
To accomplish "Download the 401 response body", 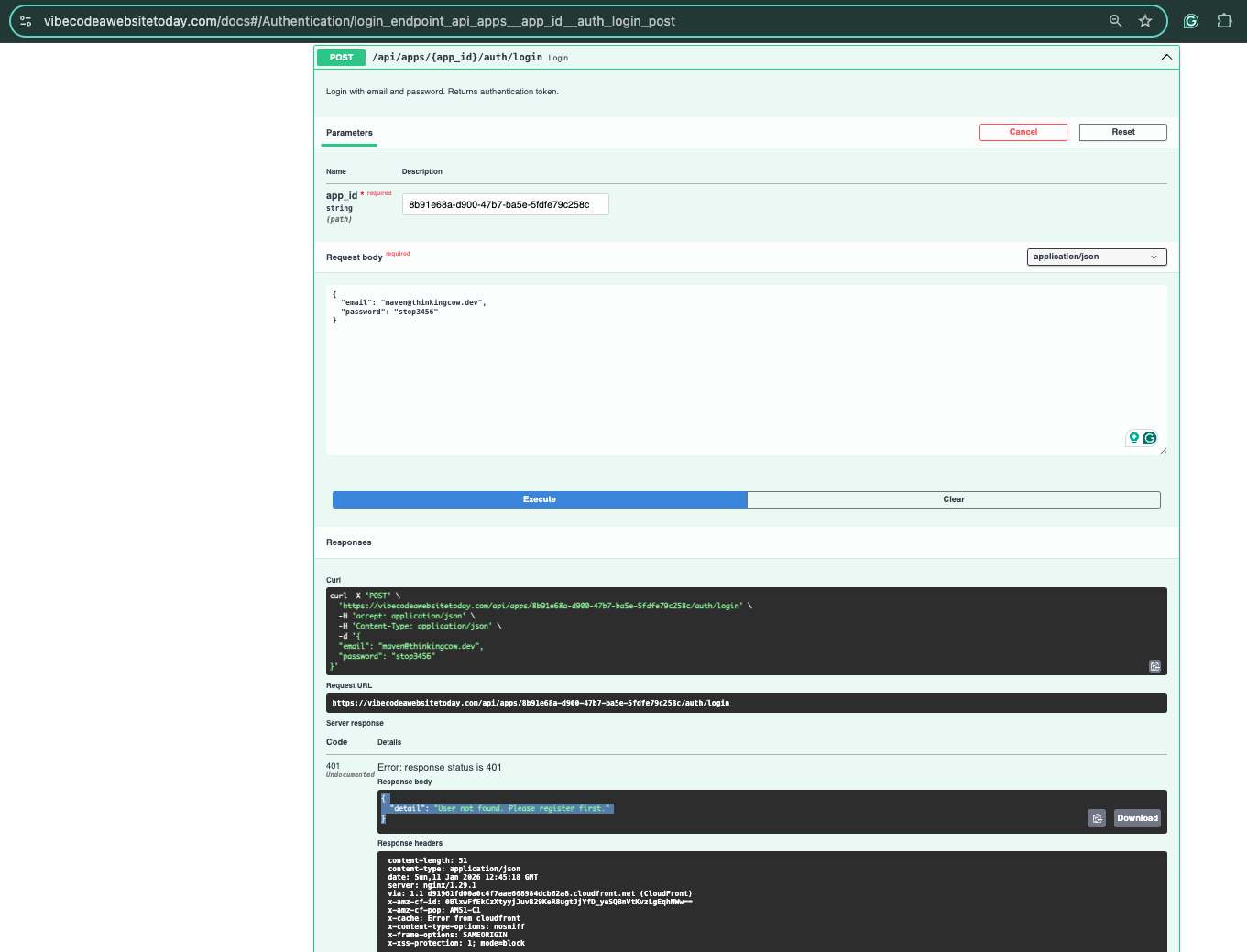I will click(1137, 818).
